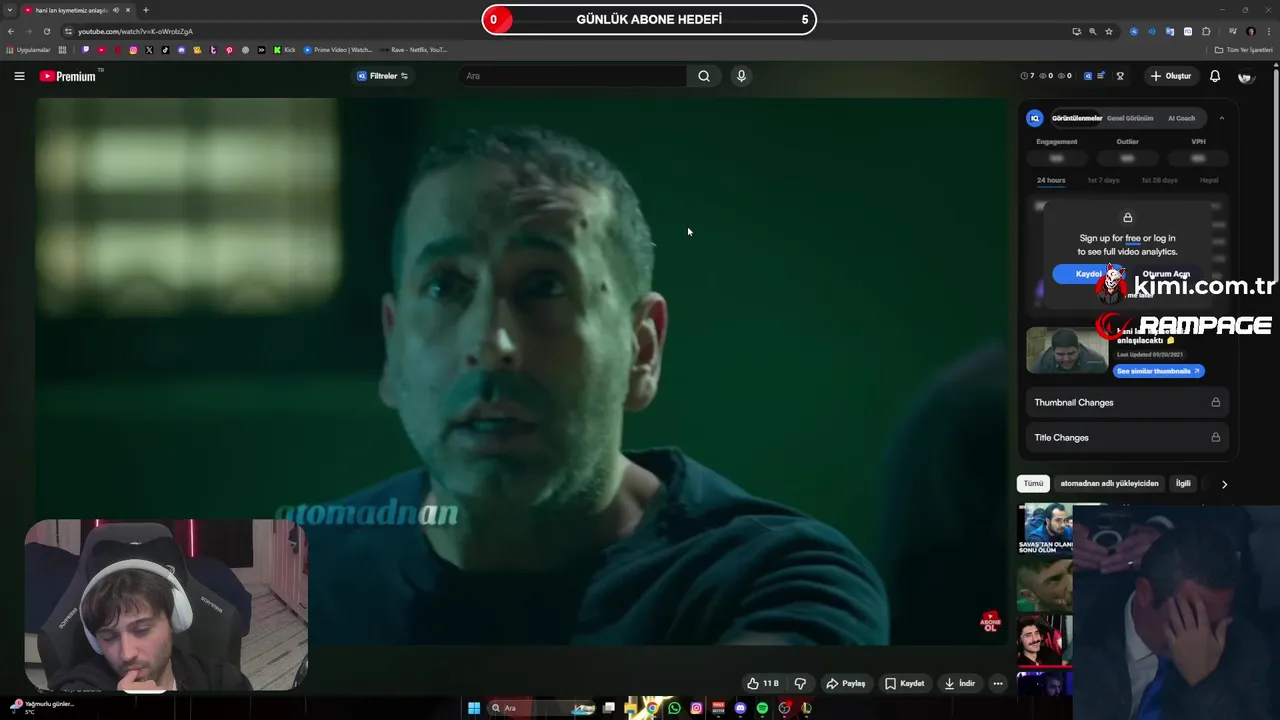Collapse the vidIQ panel with the chevron
The image size is (1280, 720).
(x=1221, y=118)
